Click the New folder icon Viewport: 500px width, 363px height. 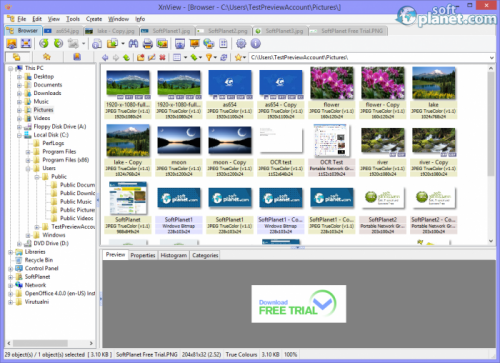[141, 58]
